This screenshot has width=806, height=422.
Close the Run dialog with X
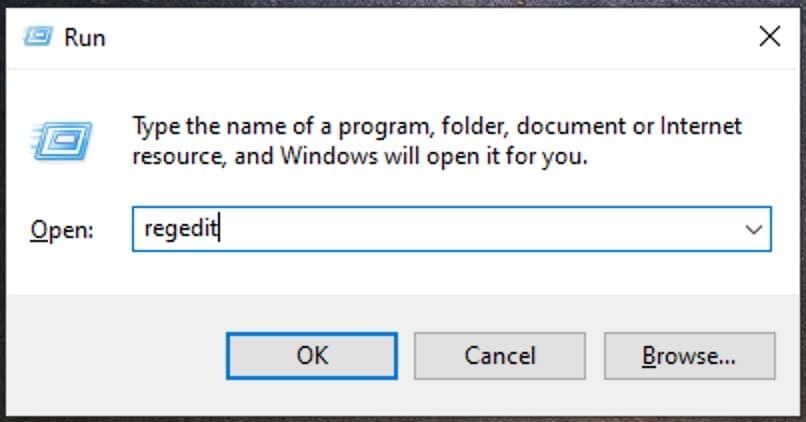(x=769, y=38)
